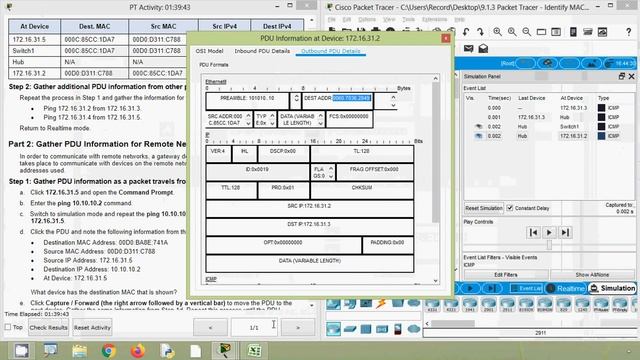This screenshot has width=640, height=360.
Task: Expand the PREAMBLE field stepper arrows
Action: click(296, 98)
